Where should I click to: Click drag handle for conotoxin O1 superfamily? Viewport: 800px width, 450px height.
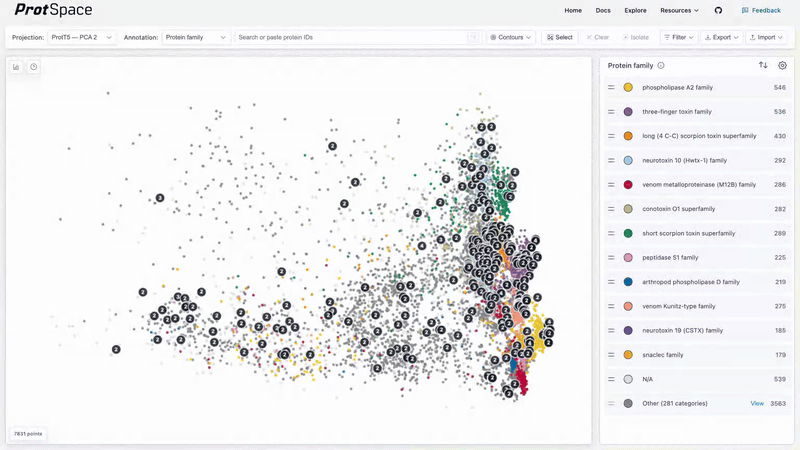point(611,209)
